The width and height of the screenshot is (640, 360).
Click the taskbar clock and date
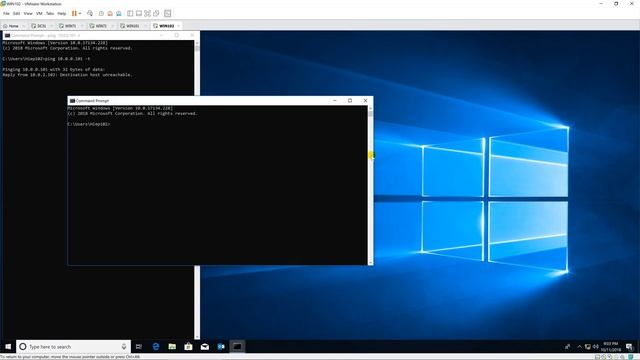coord(611,347)
